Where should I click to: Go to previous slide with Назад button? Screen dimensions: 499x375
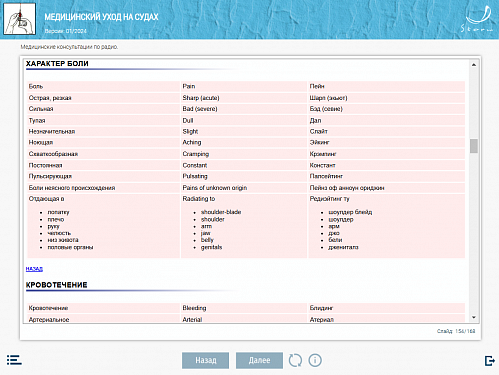pyautogui.click(x=205, y=360)
